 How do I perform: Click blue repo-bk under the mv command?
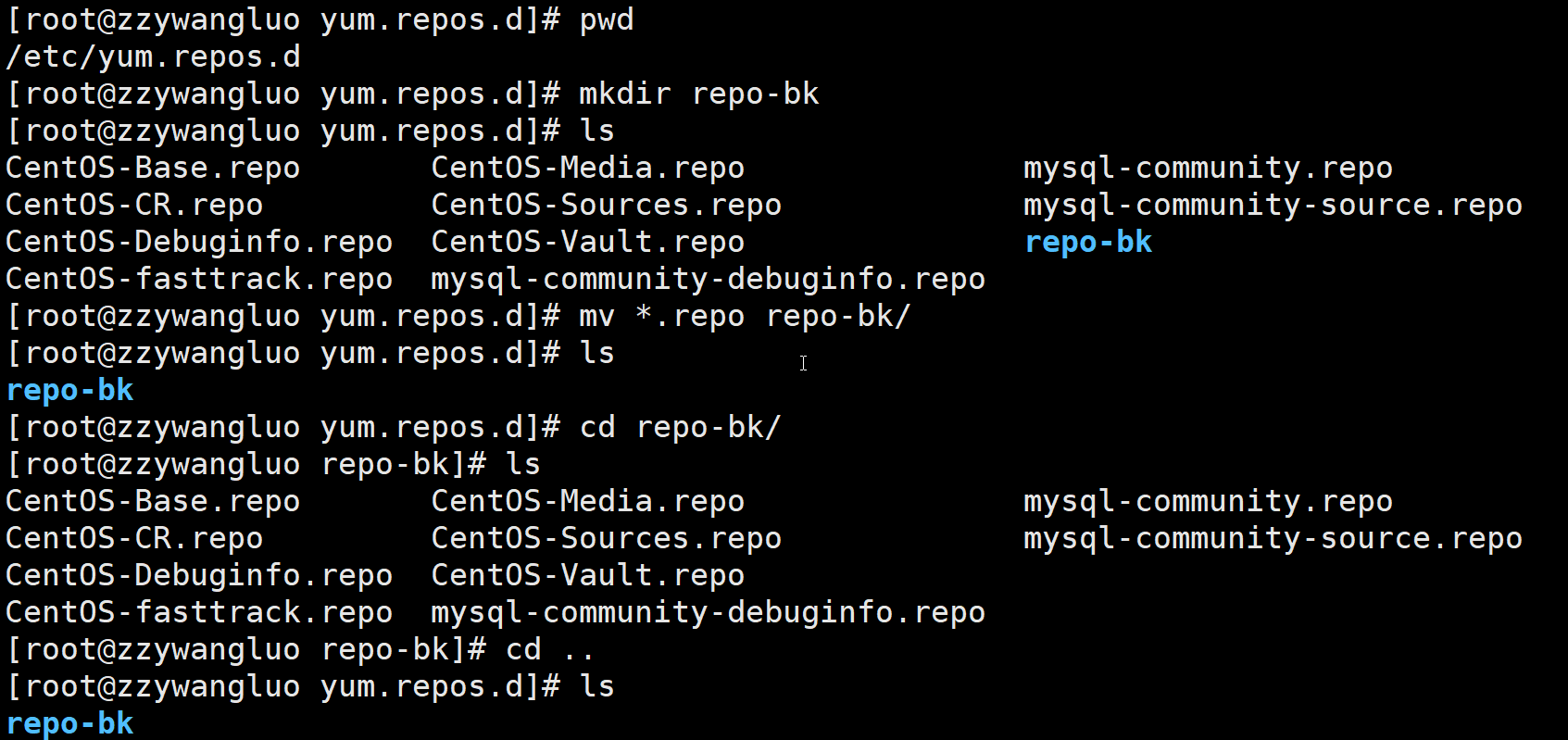(69, 391)
